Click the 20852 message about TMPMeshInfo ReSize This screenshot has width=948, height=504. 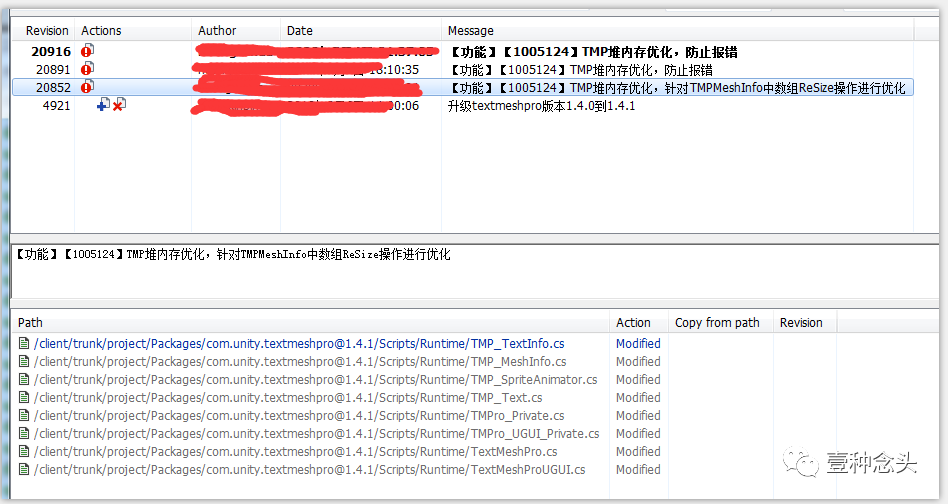tap(677, 88)
